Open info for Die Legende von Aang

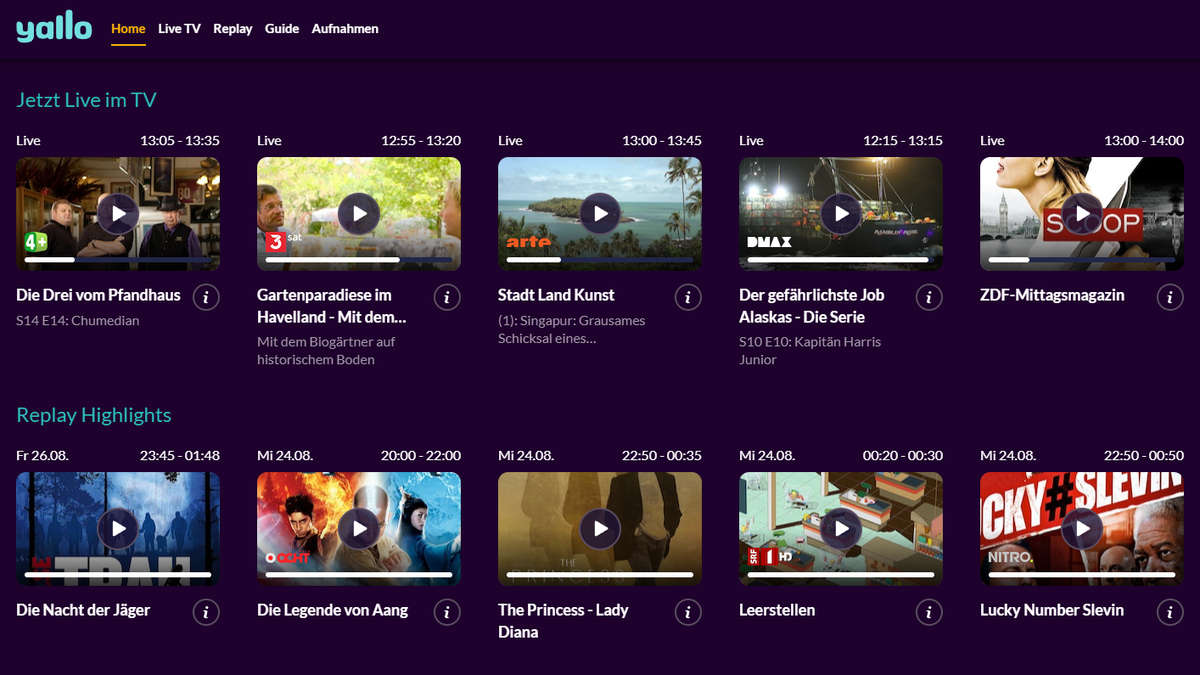[447, 612]
